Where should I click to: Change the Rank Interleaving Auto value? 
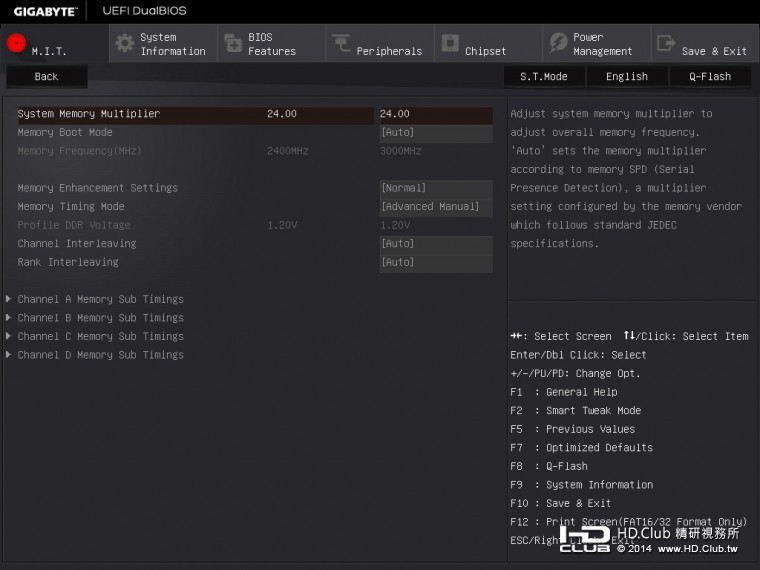(435, 263)
